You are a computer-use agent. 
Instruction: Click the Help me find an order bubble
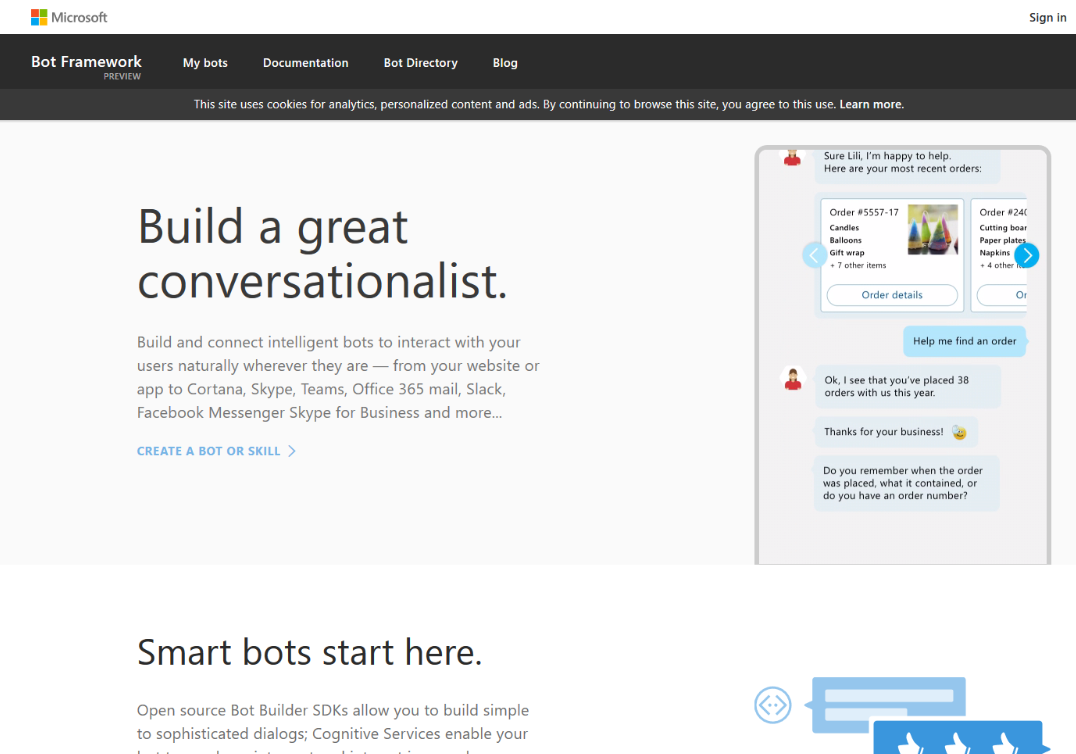[964, 341]
